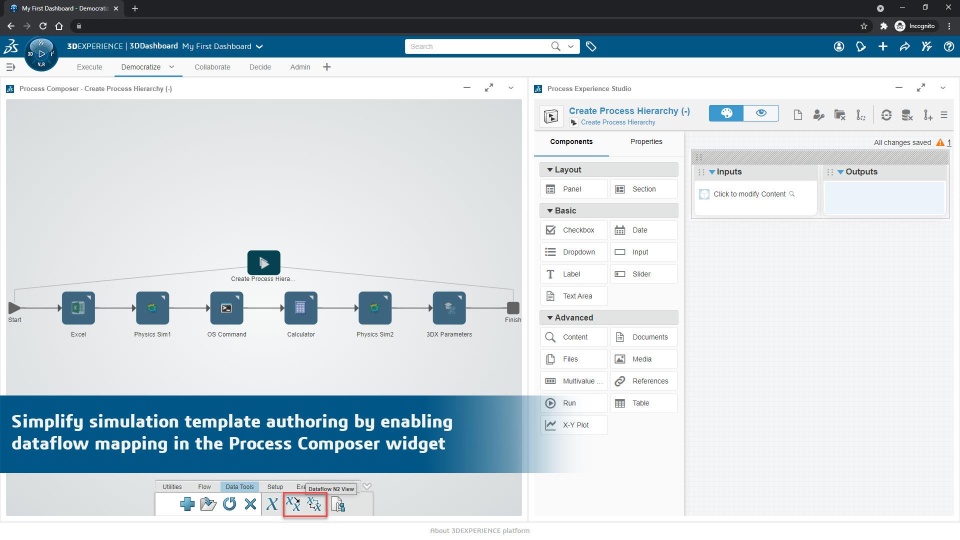This screenshot has height=540, width=960.
Task: Collapse the Inputs panel
Action: pos(712,172)
